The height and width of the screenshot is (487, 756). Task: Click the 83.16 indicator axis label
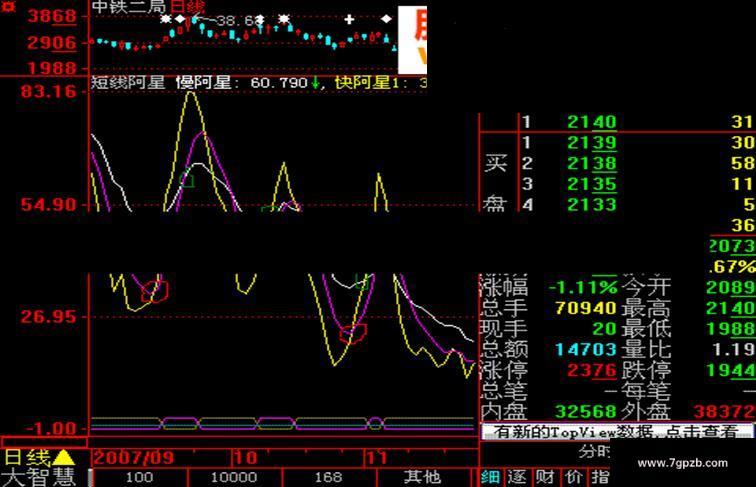pyautogui.click(x=49, y=92)
